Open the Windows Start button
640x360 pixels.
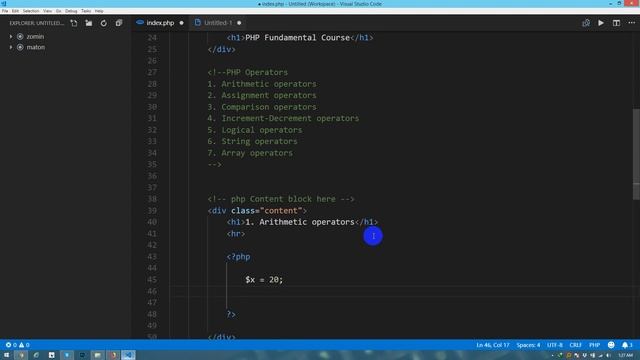[6, 355]
